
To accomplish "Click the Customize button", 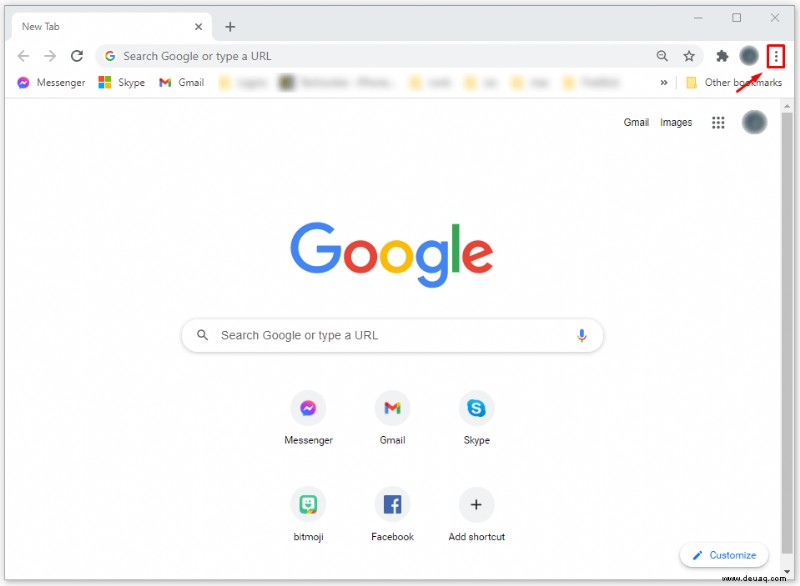I will 724,555.
